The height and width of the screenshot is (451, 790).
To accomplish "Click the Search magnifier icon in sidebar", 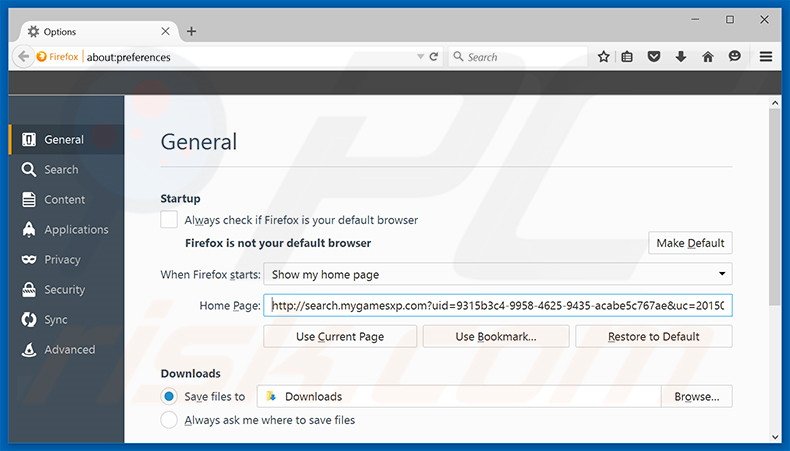I will (29, 169).
